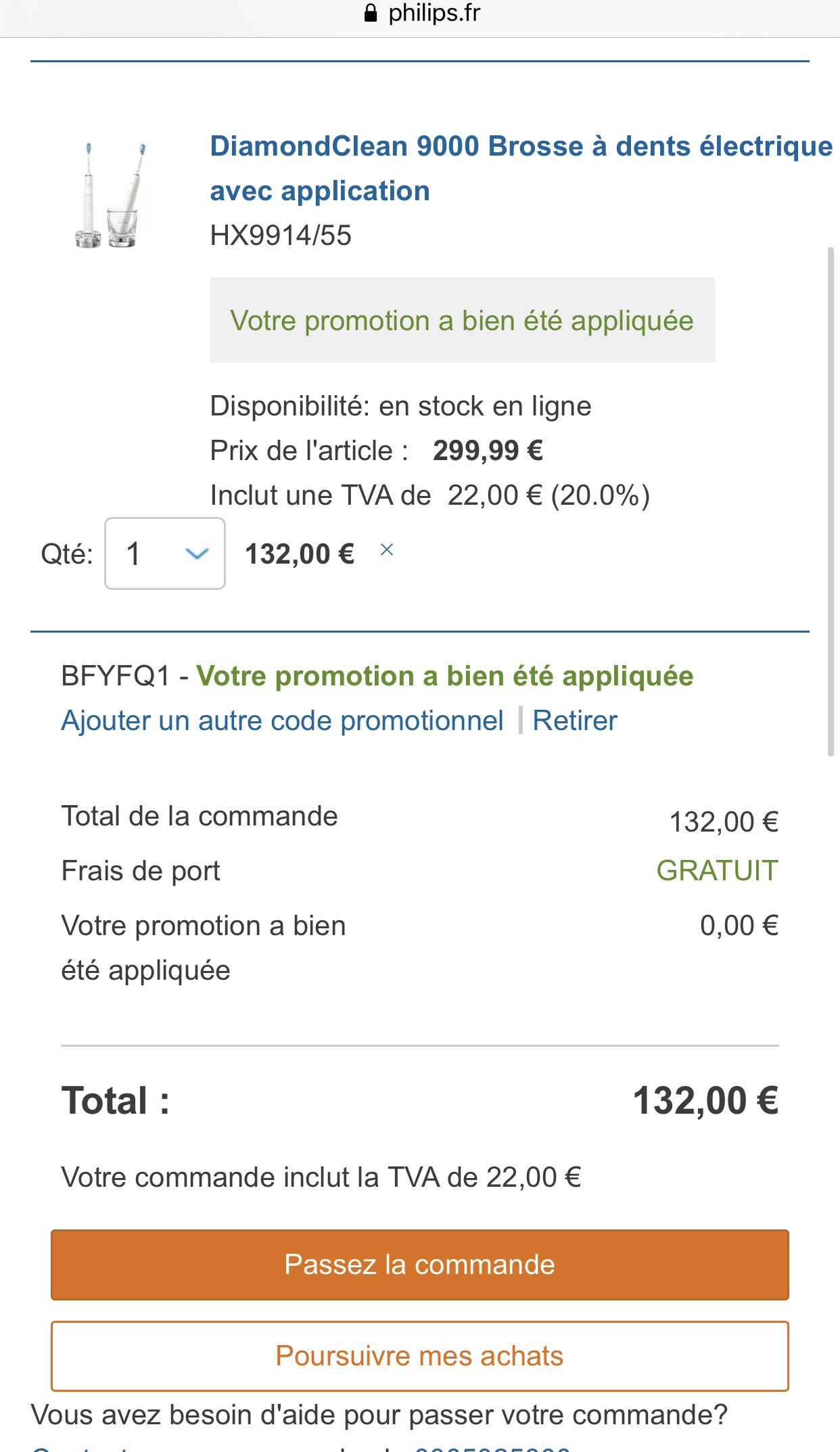The width and height of the screenshot is (840, 1452).
Task: Click the bold 132,00 € grand total
Action: [x=705, y=1100]
